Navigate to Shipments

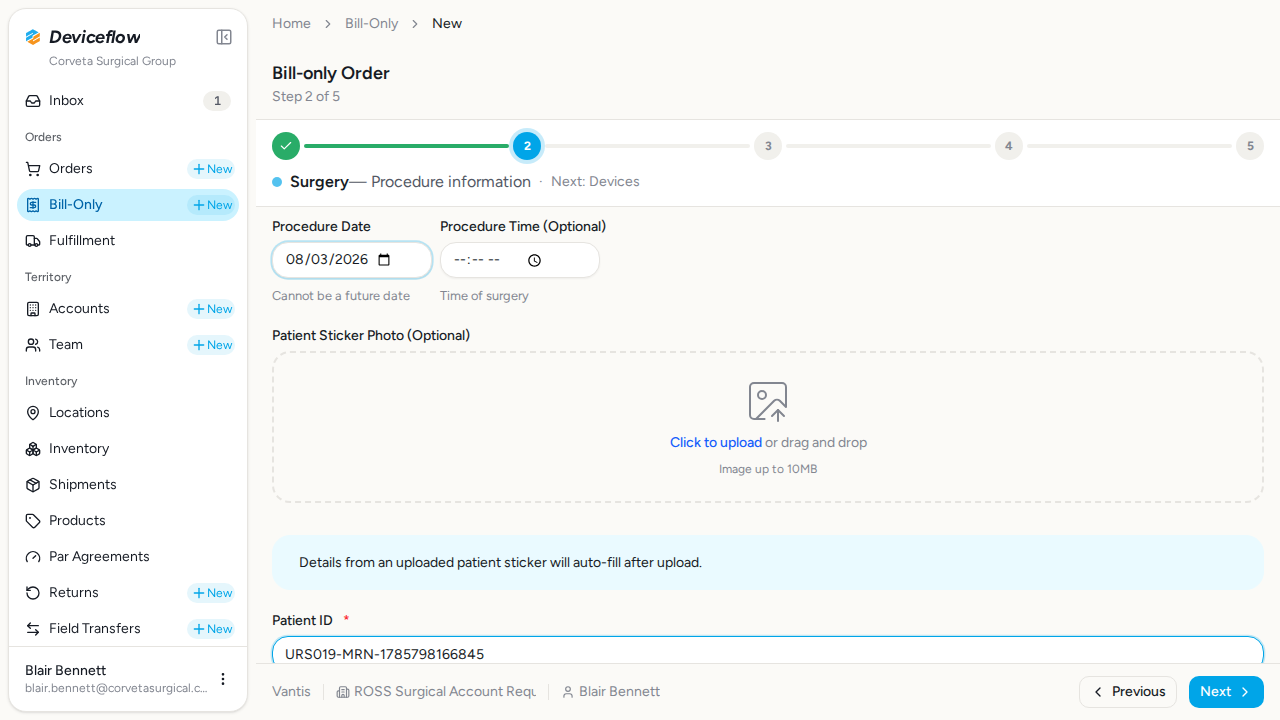pos(128,485)
